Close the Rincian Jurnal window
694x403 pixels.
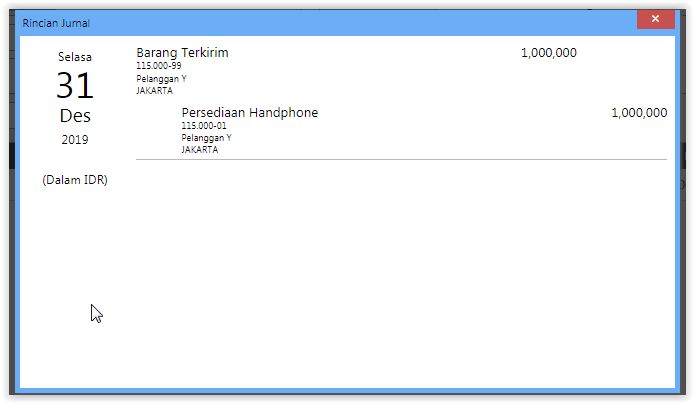655,20
